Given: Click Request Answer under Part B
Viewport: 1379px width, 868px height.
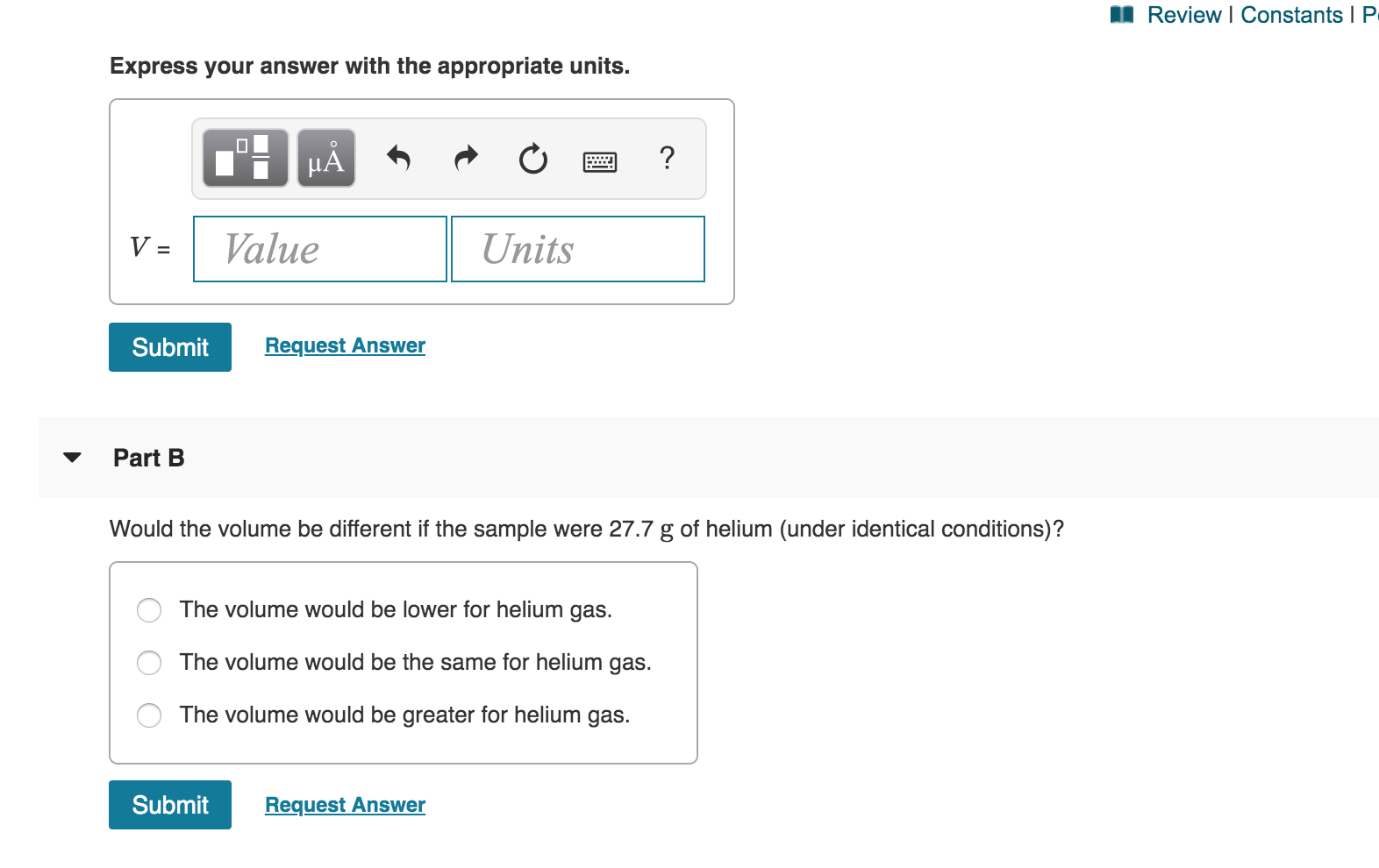Looking at the screenshot, I should point(344,804).
